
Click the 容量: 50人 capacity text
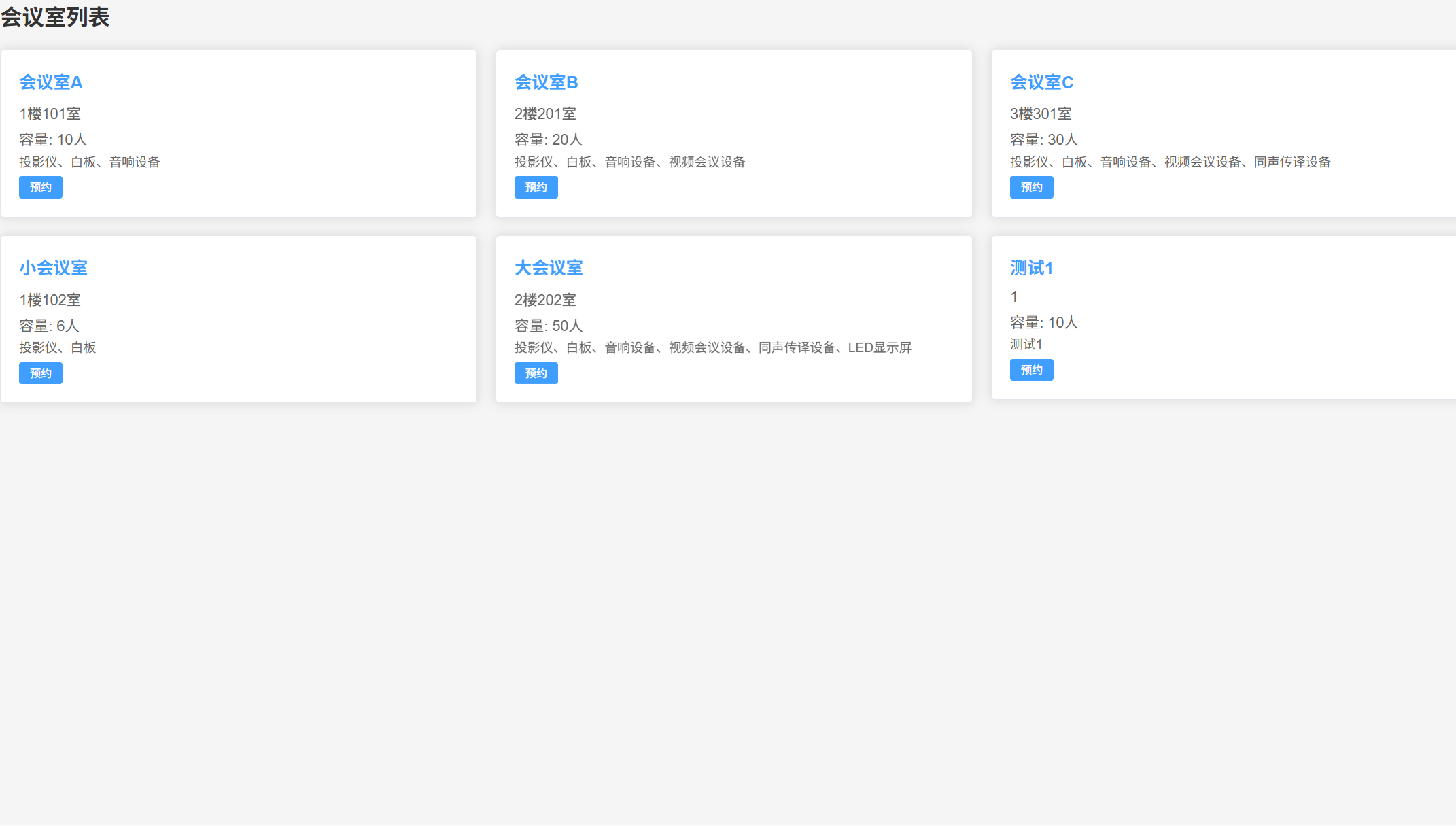pyautogui.click(x=549, y=326)
